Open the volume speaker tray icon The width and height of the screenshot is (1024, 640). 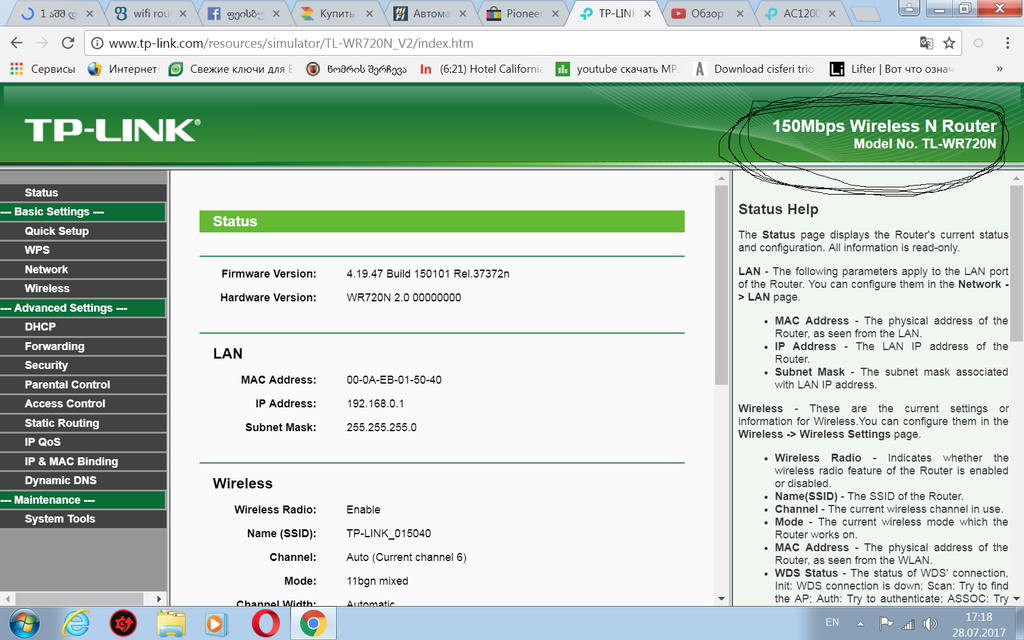tap(931, 624)
